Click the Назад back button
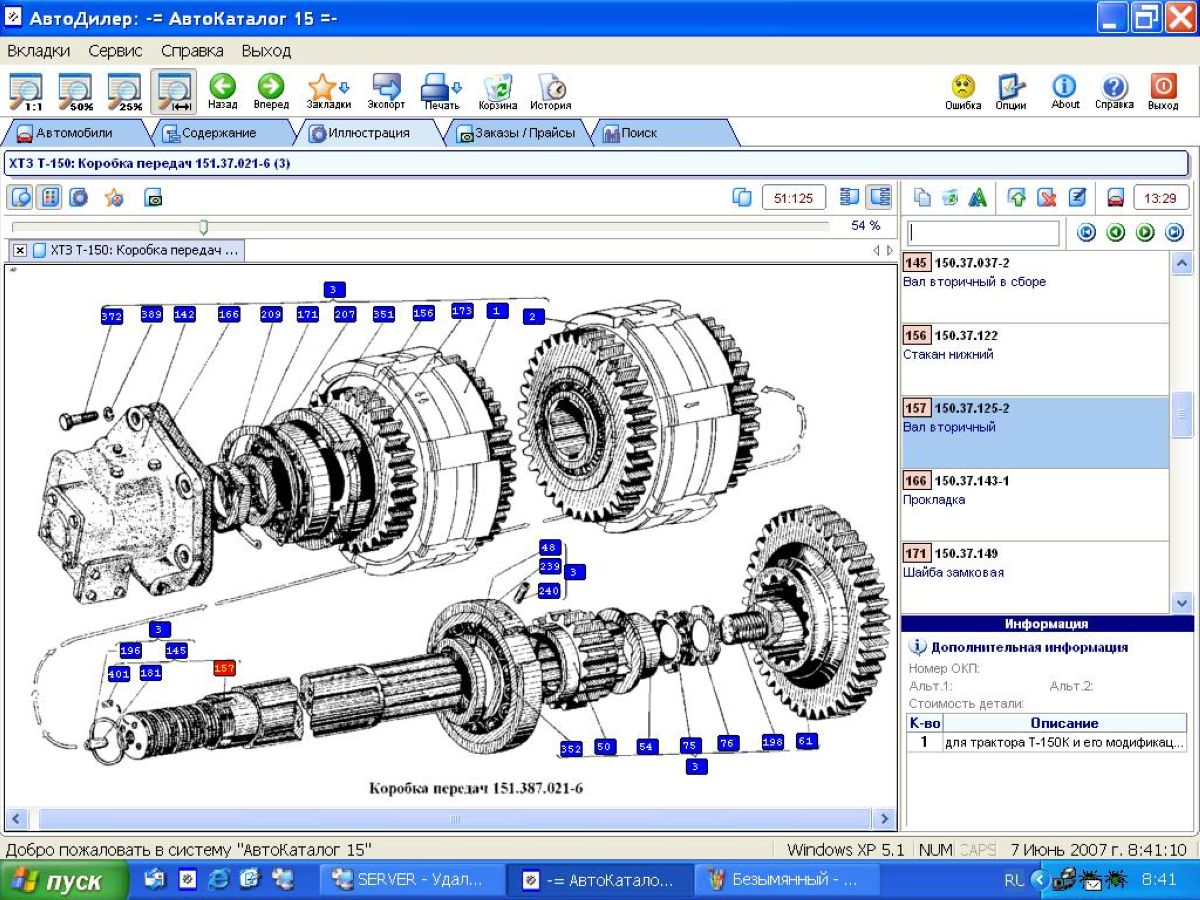Viewport: 1200px width, 900px height. (222, 90)
